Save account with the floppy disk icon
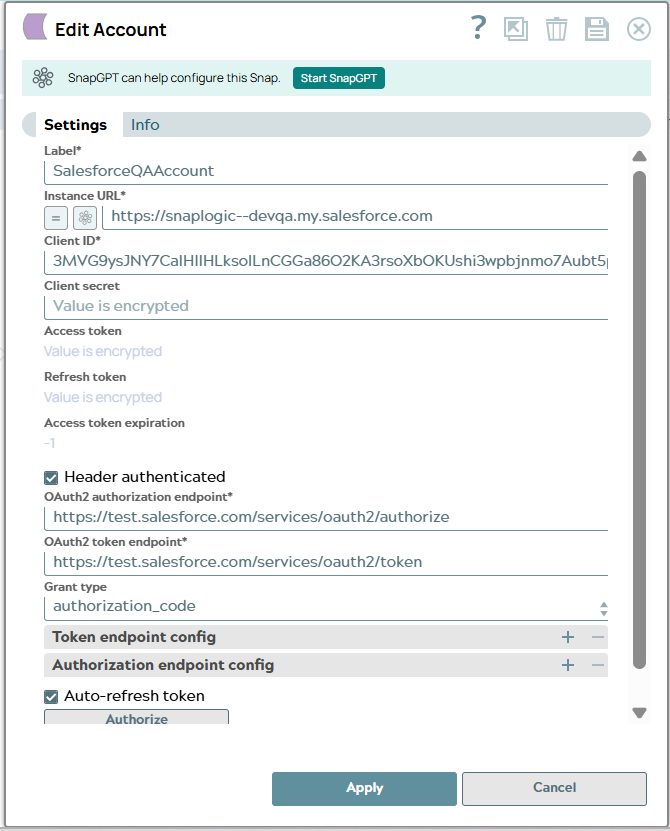The width and height of the screenshot is (670, 831). point(597,29)
